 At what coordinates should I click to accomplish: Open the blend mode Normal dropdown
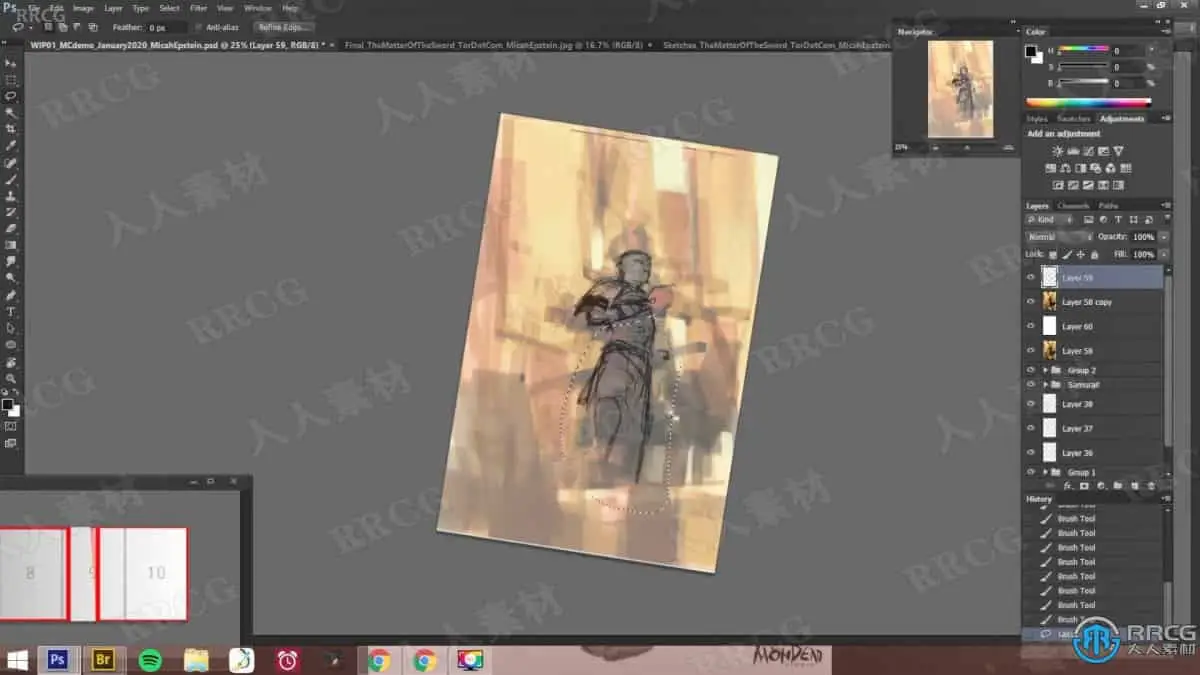click(x=1060, y=237)
